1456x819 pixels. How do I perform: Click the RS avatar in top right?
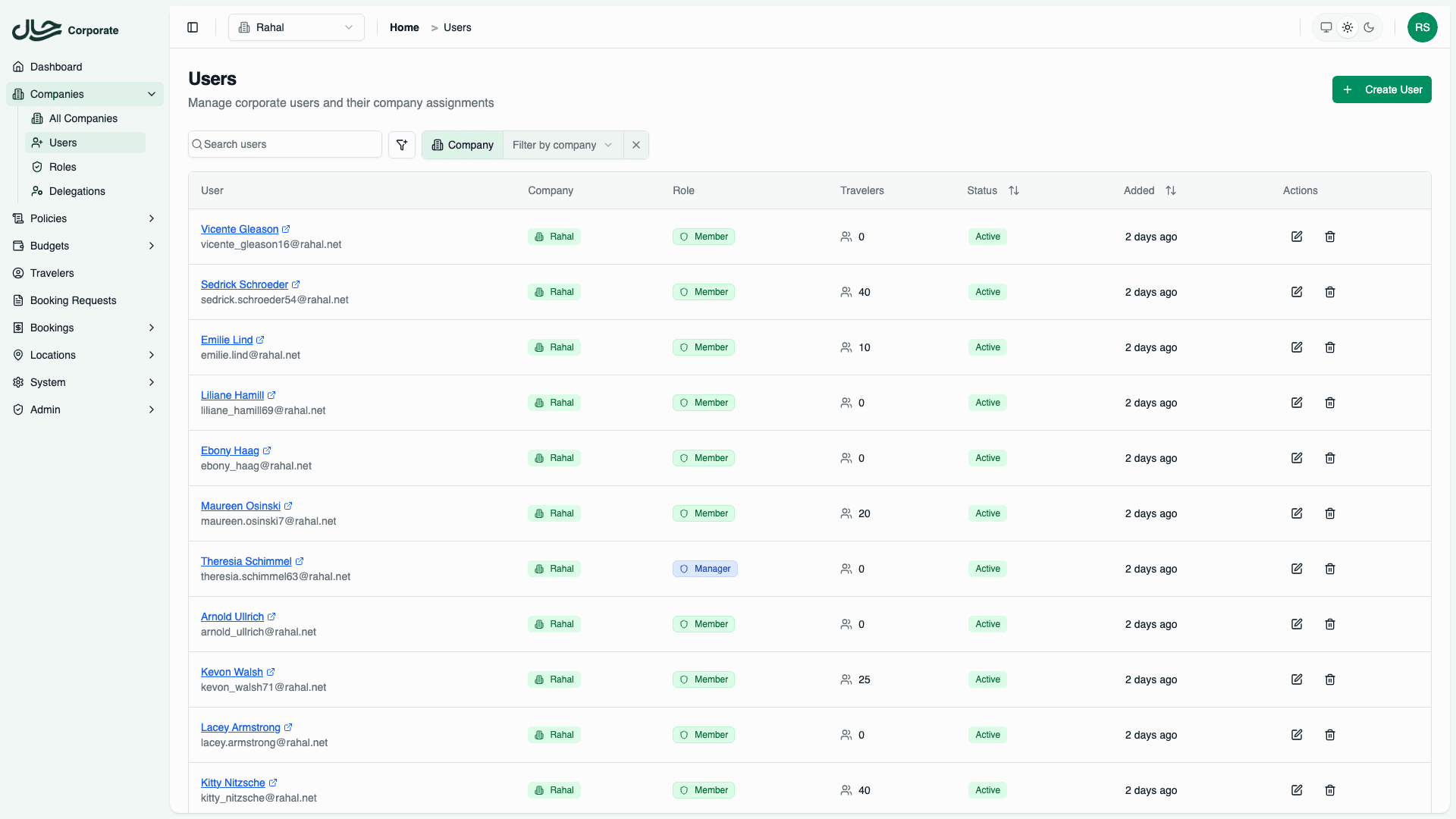[1423, 27]
